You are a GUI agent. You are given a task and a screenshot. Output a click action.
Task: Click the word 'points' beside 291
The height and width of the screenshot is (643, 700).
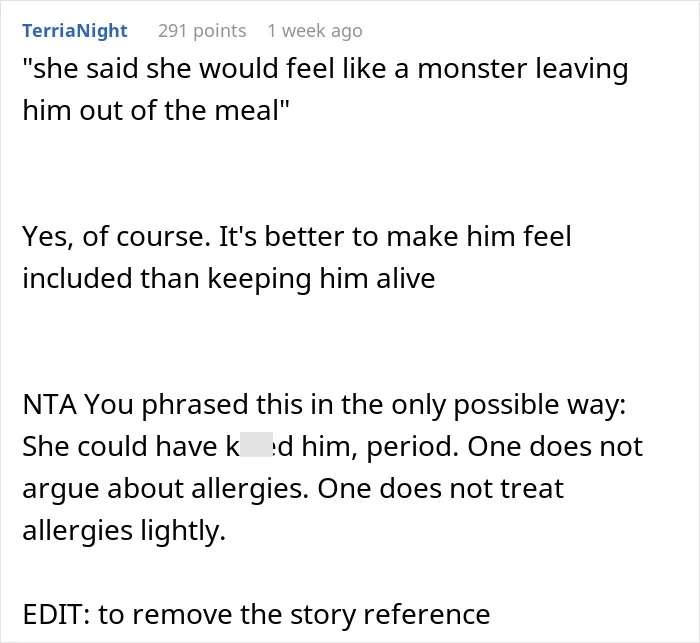coord(220,31)
